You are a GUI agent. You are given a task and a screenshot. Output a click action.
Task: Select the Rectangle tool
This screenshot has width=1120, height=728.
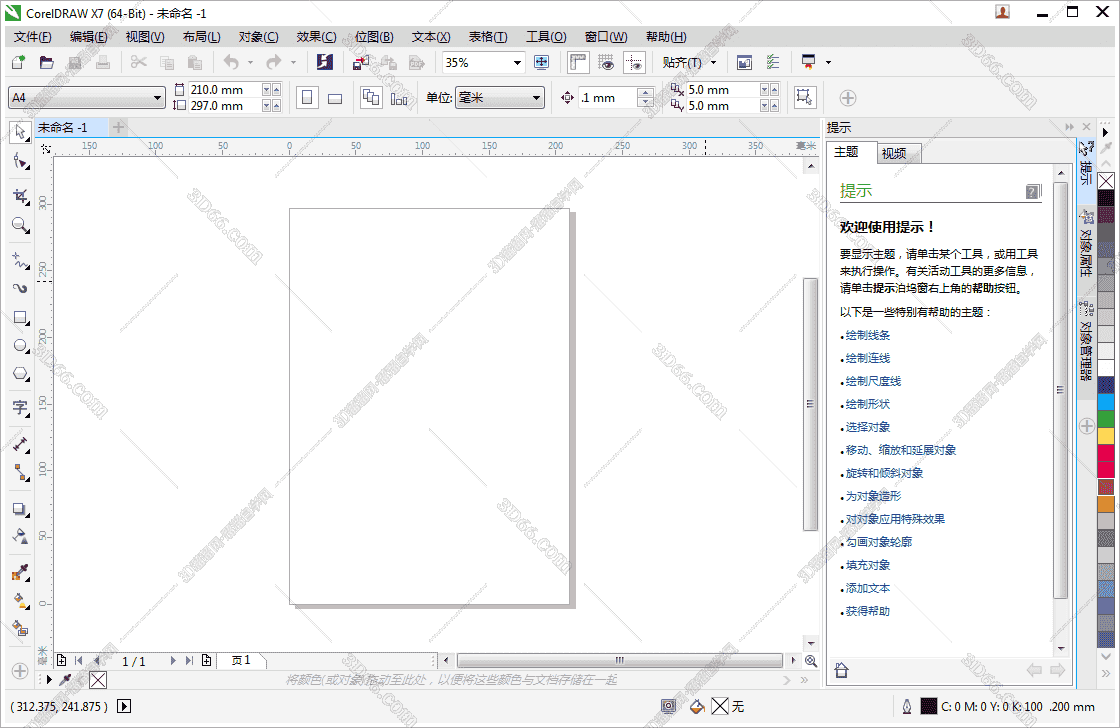pyautogui.click(x=20, y=318)
